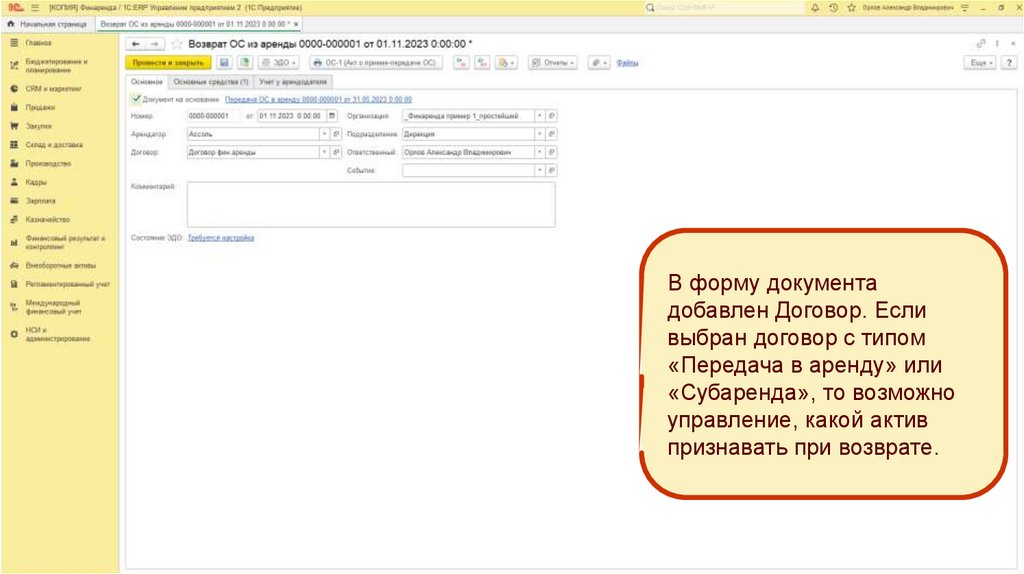Open the 1C main menu hamburger icon
This screenshot has height=574, width=1024.
click(x=34, y=7)
